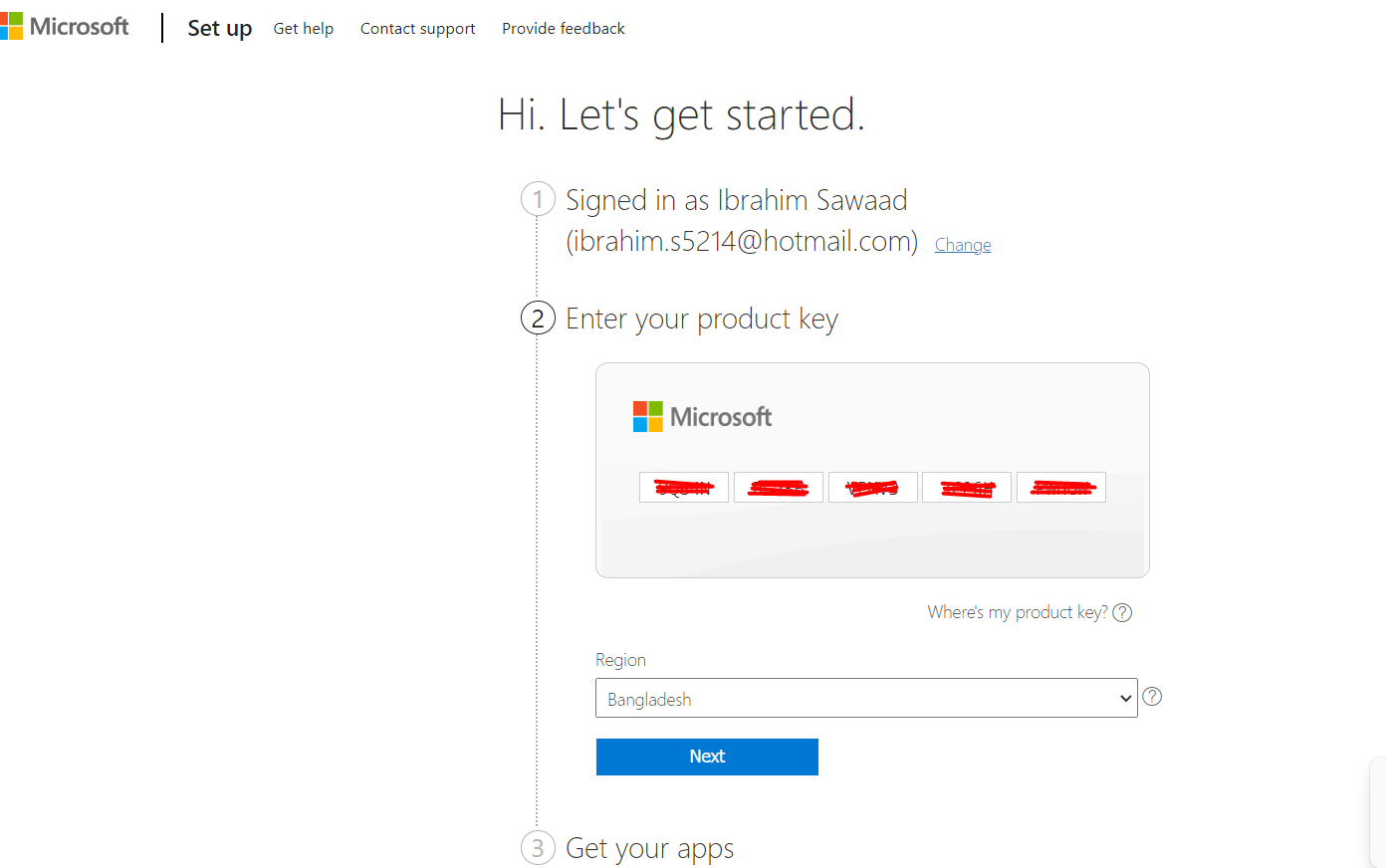
Task: Click the Microsoft logo on the key card
Action: pyautogui.click(x=702, y=417)
